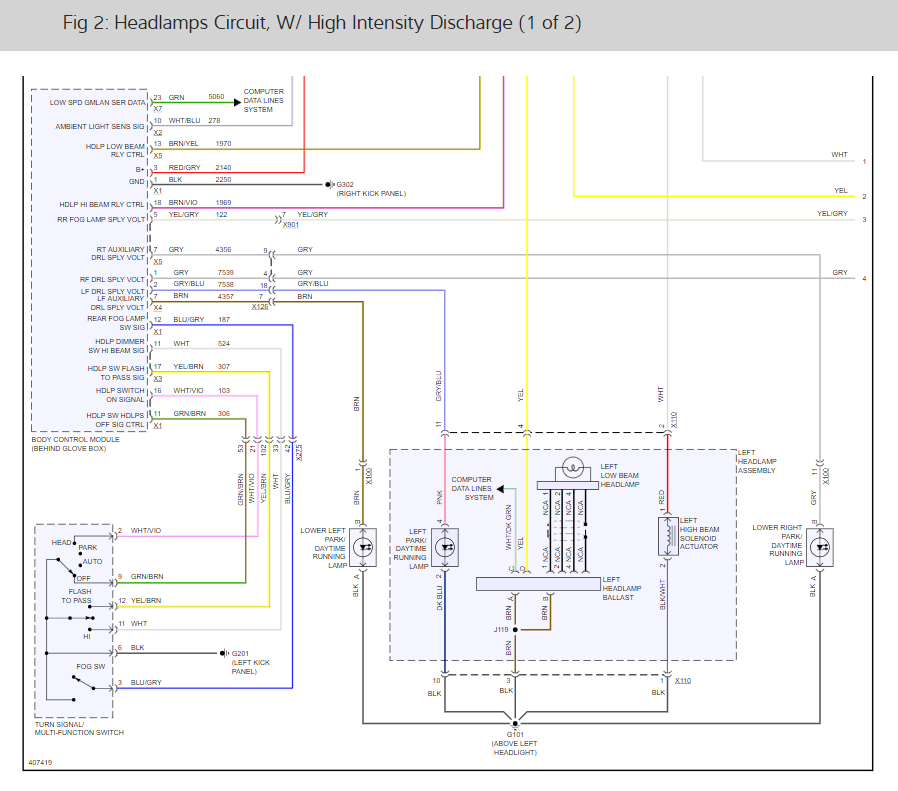Select the J119 splice junction dot
This screenshot has height=791, width=898.
[x=515, y=629]
